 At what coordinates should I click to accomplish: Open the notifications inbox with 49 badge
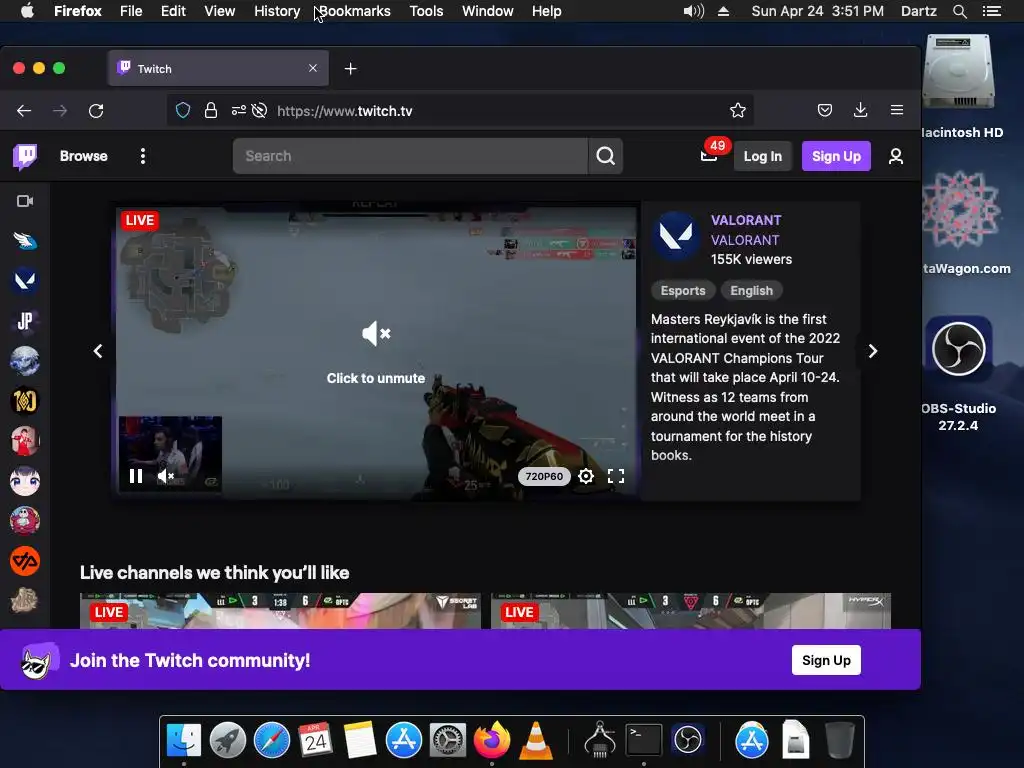[709, 155]
